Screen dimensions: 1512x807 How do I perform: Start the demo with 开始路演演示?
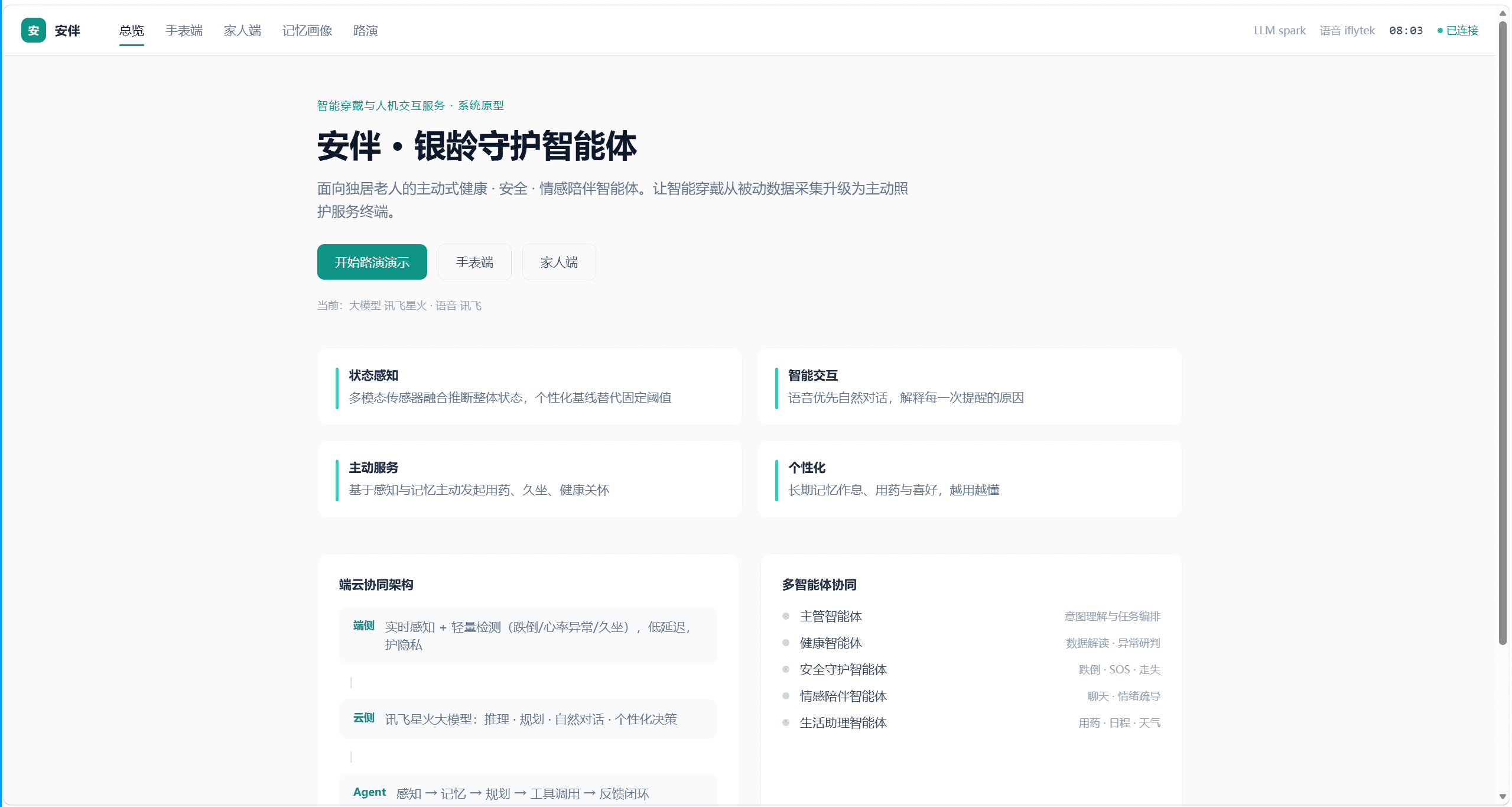372,262
